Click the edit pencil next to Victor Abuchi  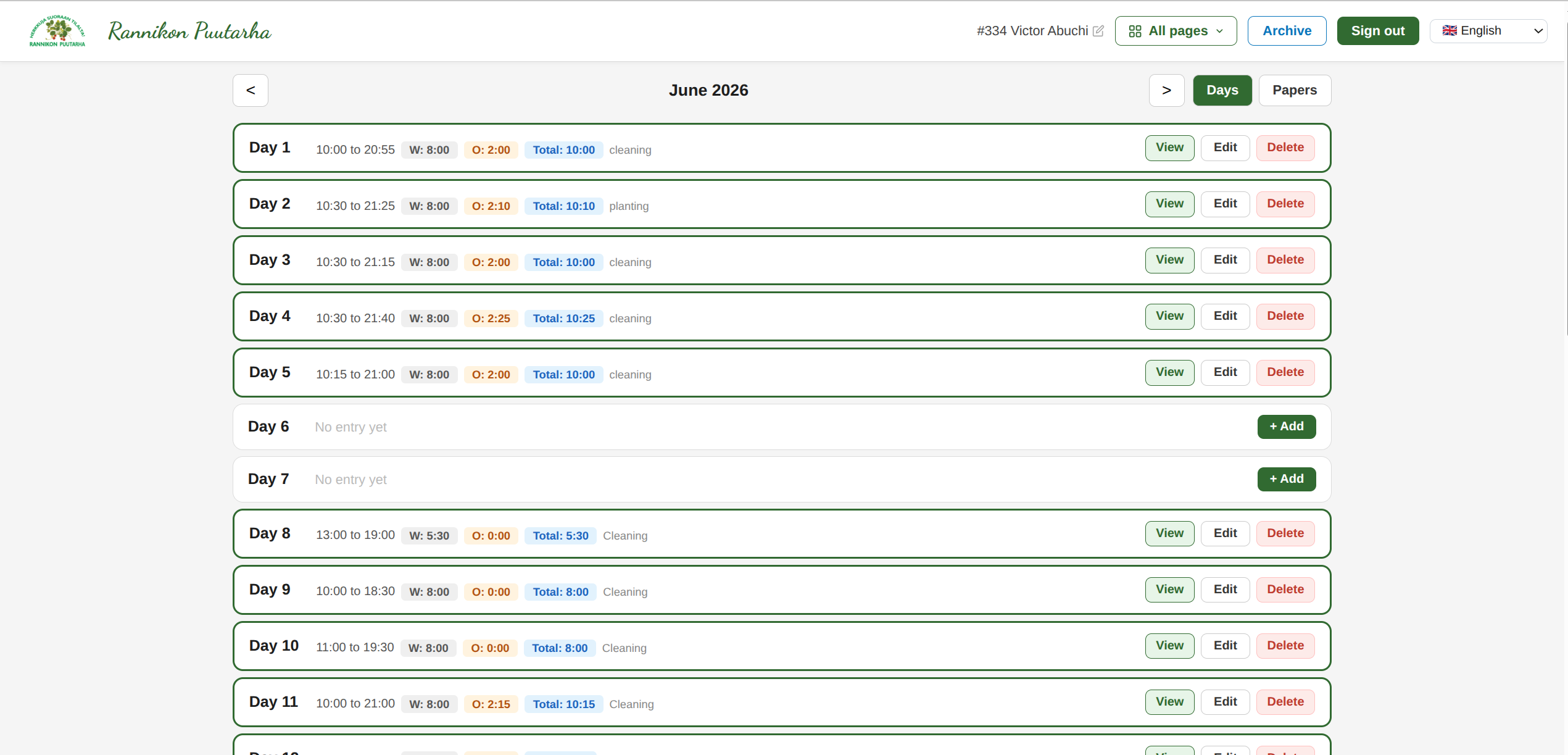(1098, 31)
